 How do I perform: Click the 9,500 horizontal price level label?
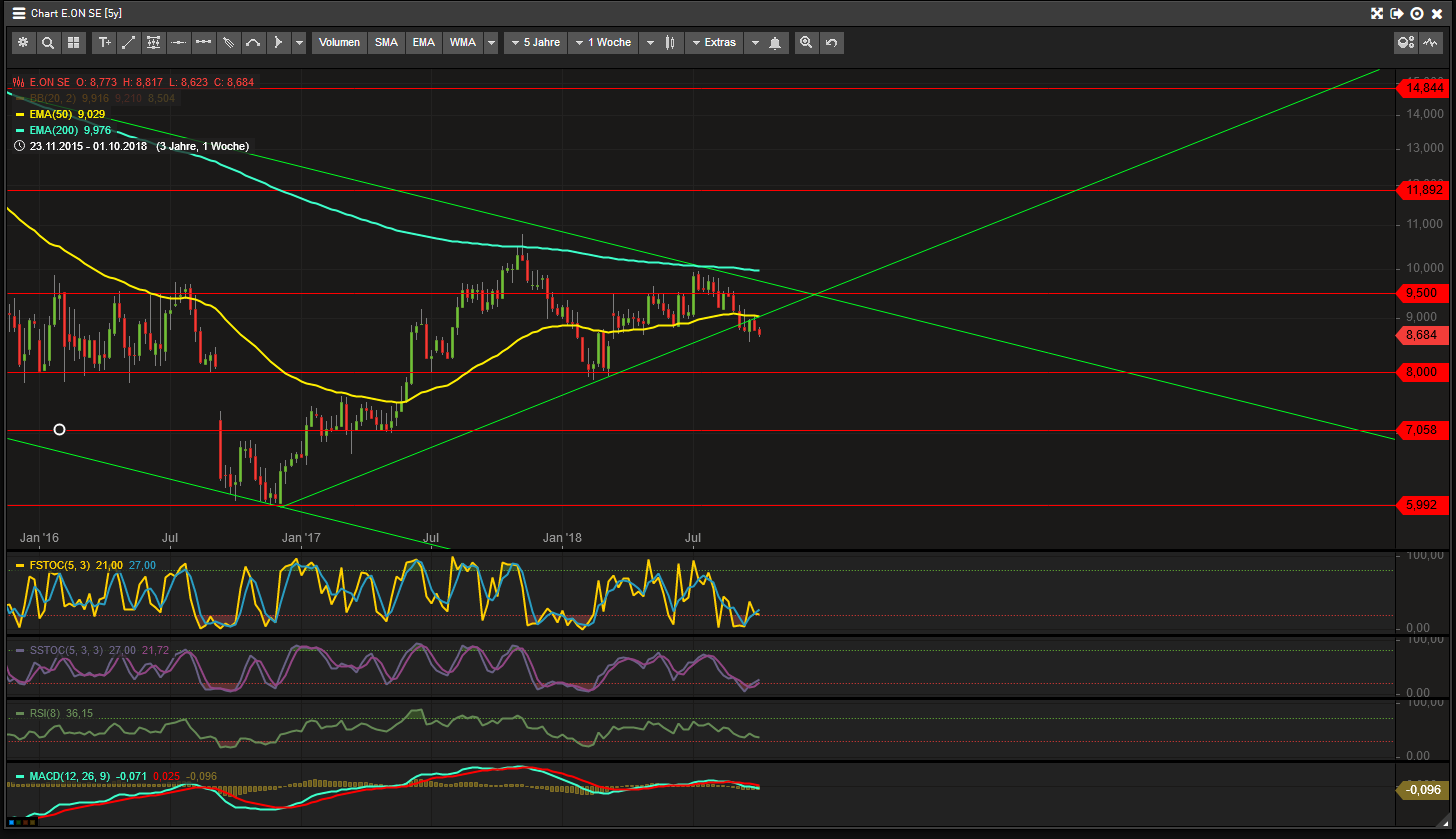pos(1421,293)
